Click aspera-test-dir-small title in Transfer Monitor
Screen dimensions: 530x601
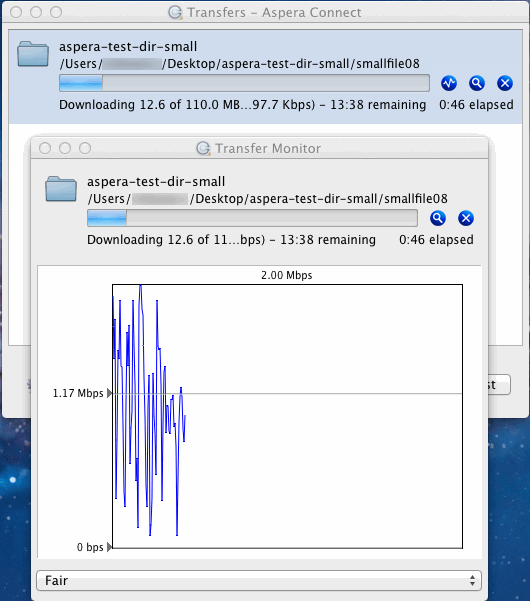(x=156, y=182)
